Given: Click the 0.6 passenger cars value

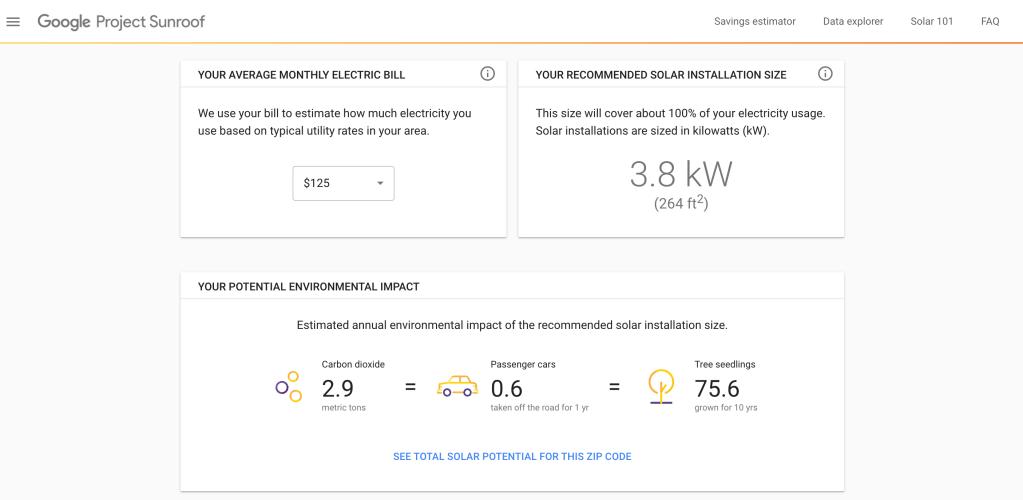Looking at the screenshot, I should click(x=506, y=388).
